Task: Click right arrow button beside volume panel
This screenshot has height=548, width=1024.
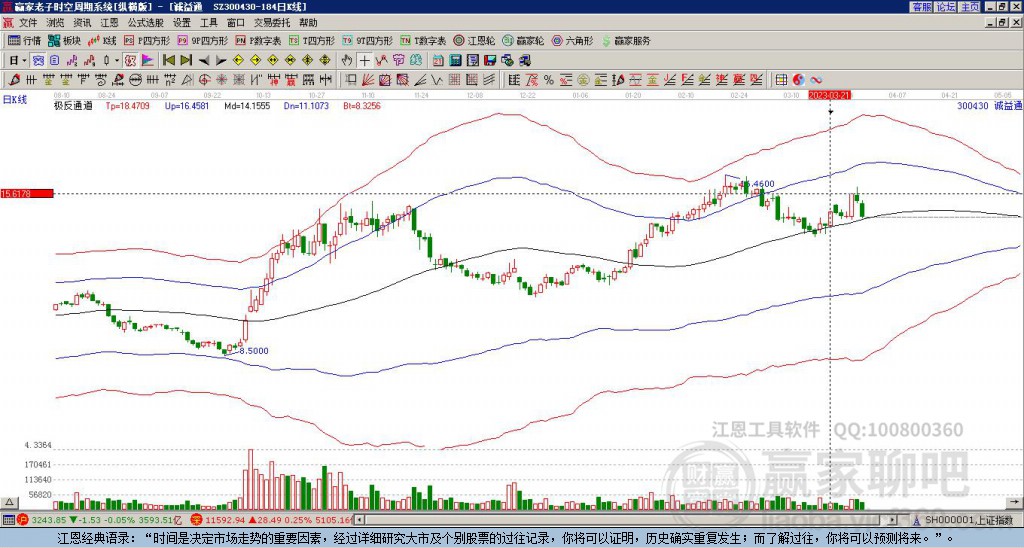Action: pyautogui.click(x=1015, y=502)
